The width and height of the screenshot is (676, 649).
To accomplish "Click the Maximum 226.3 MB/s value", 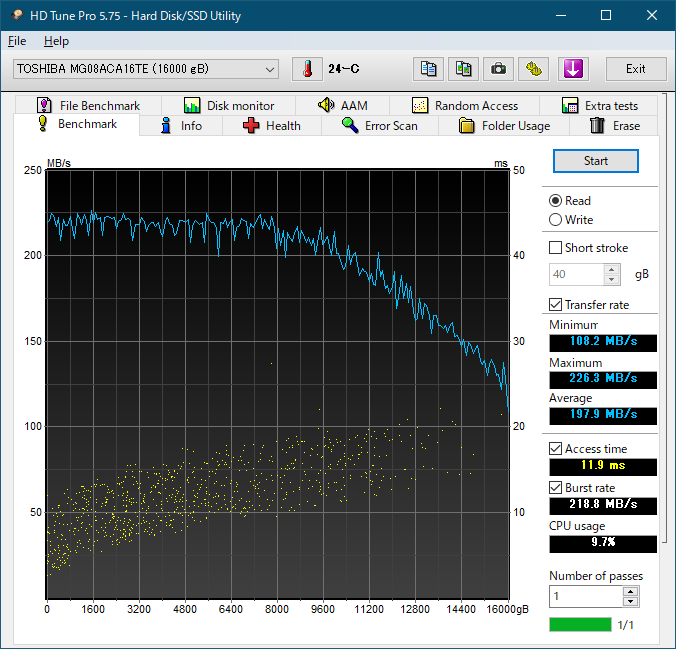I will point(603,379).
